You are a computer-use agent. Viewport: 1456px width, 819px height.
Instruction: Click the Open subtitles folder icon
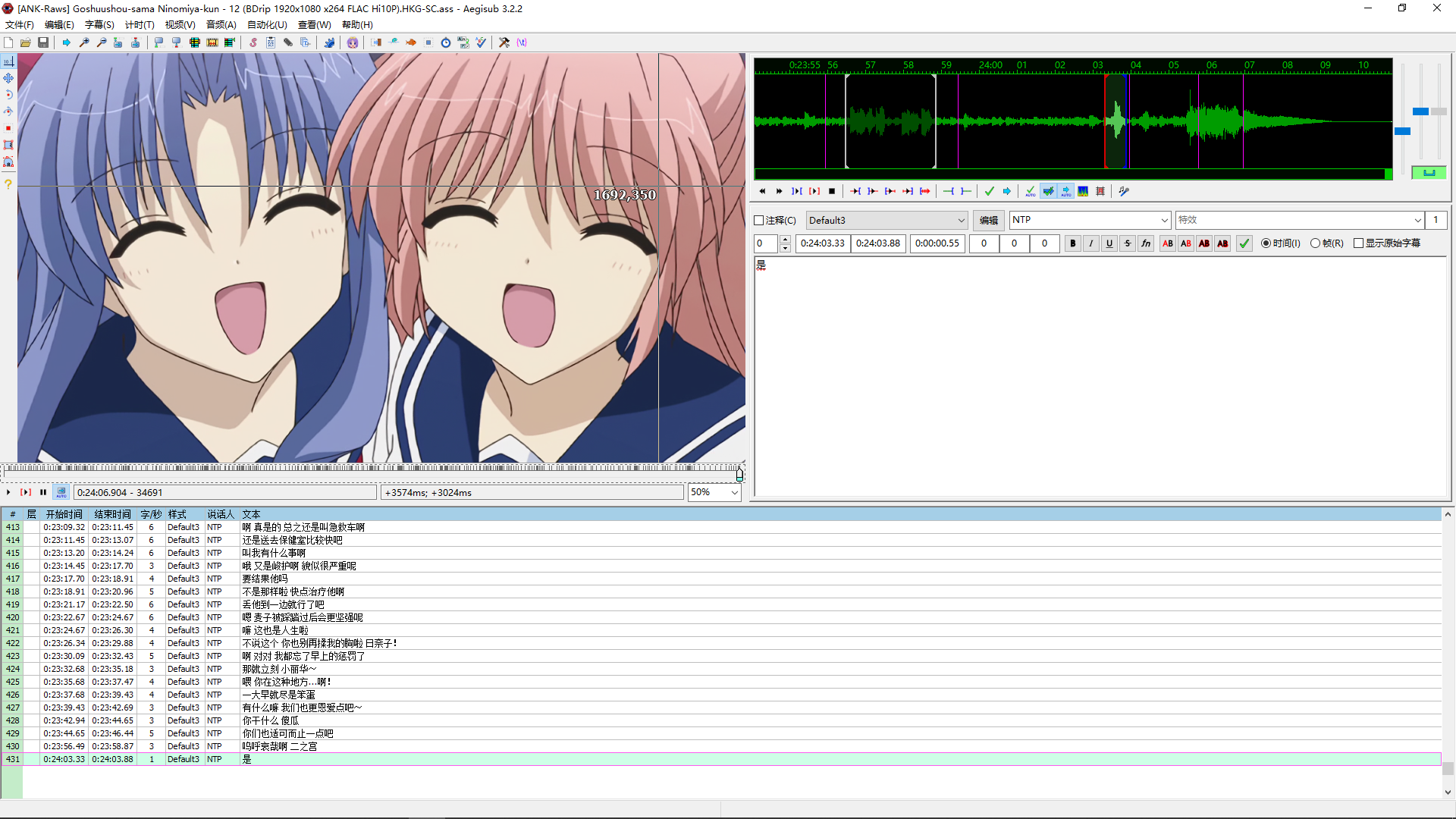click(26, 42)
